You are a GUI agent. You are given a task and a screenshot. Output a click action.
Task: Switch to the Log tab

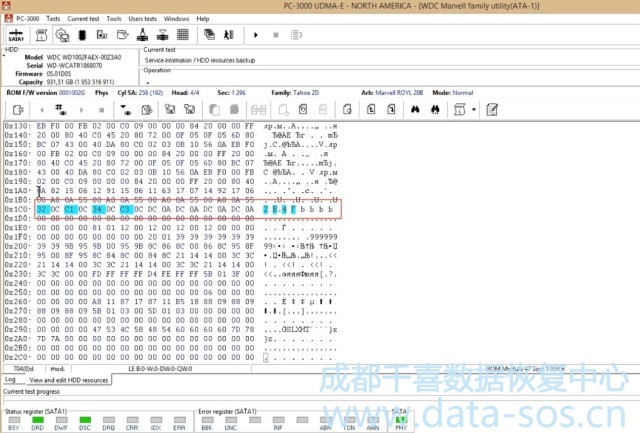tap(10, 379)
